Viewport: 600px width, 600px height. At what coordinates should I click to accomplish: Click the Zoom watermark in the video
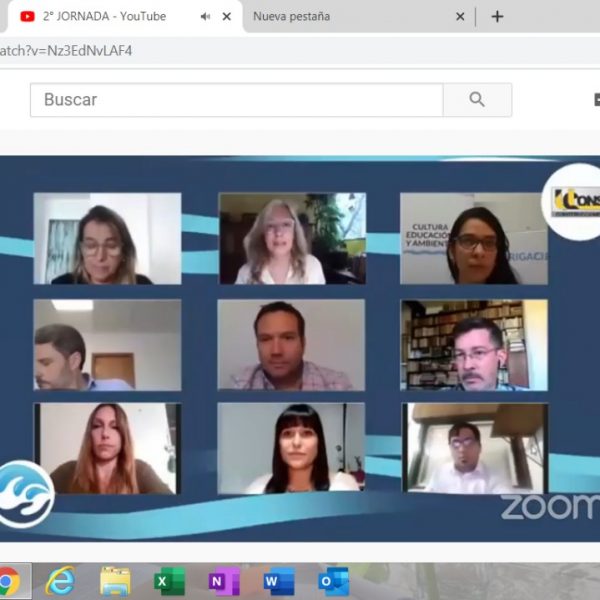(550, 506)
